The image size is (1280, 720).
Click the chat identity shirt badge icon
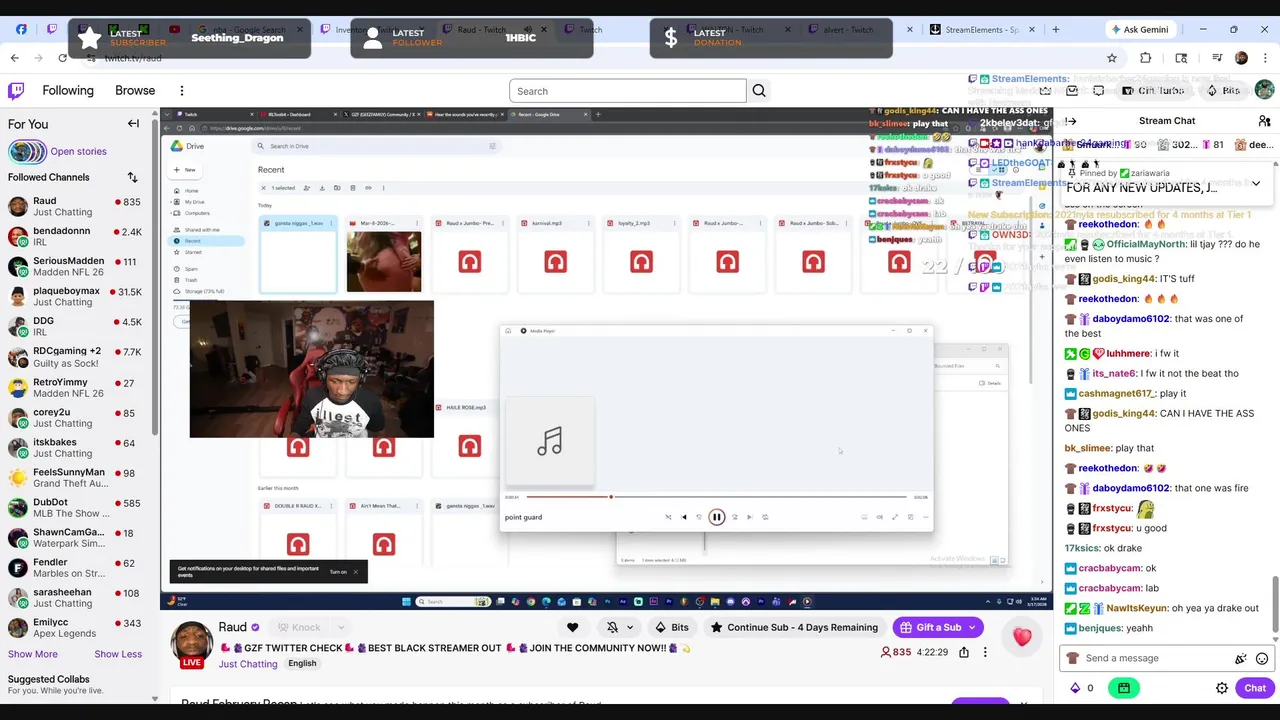click(1073, 658)
